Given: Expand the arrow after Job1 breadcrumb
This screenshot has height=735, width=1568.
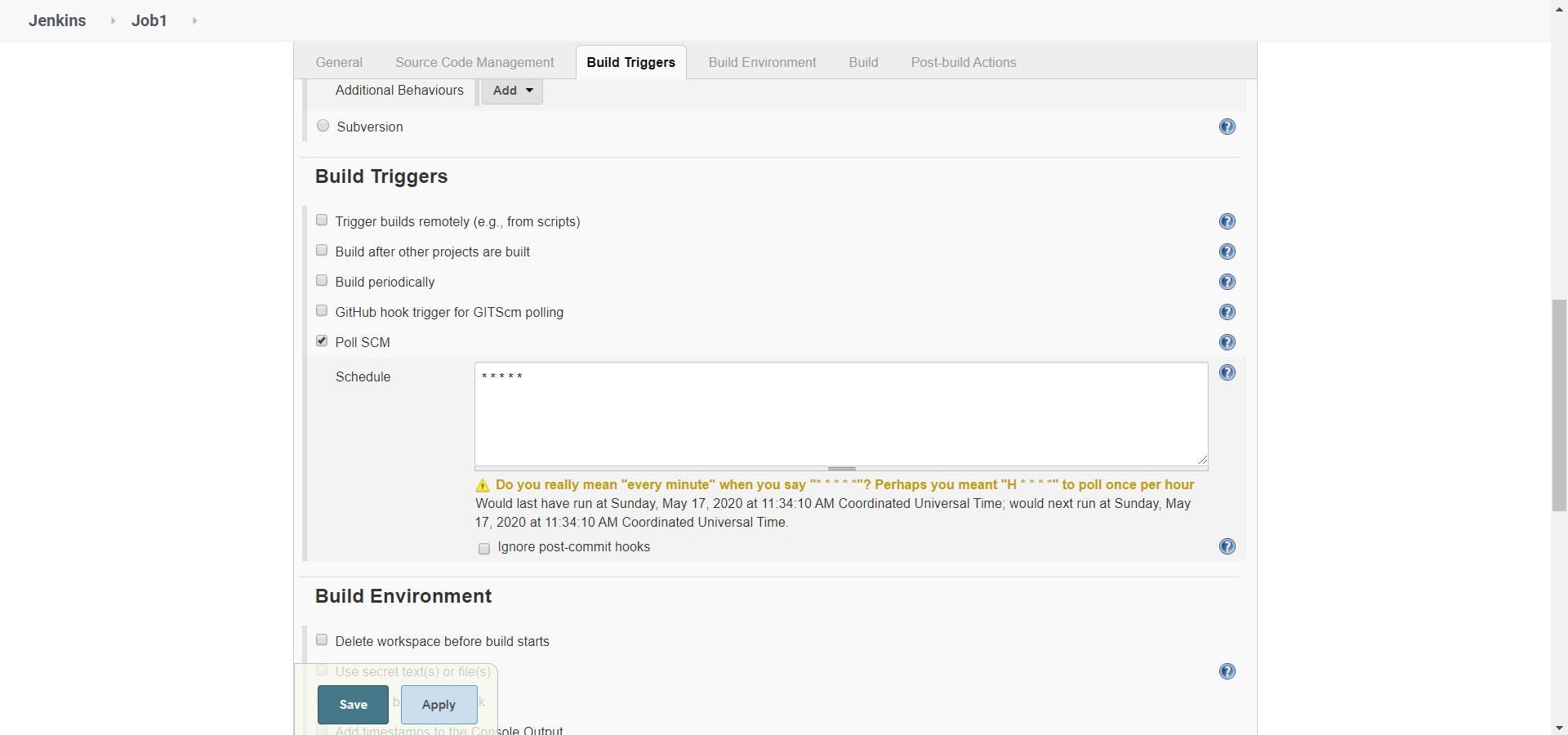Looking at the screenshot, I should click(194, 20).
